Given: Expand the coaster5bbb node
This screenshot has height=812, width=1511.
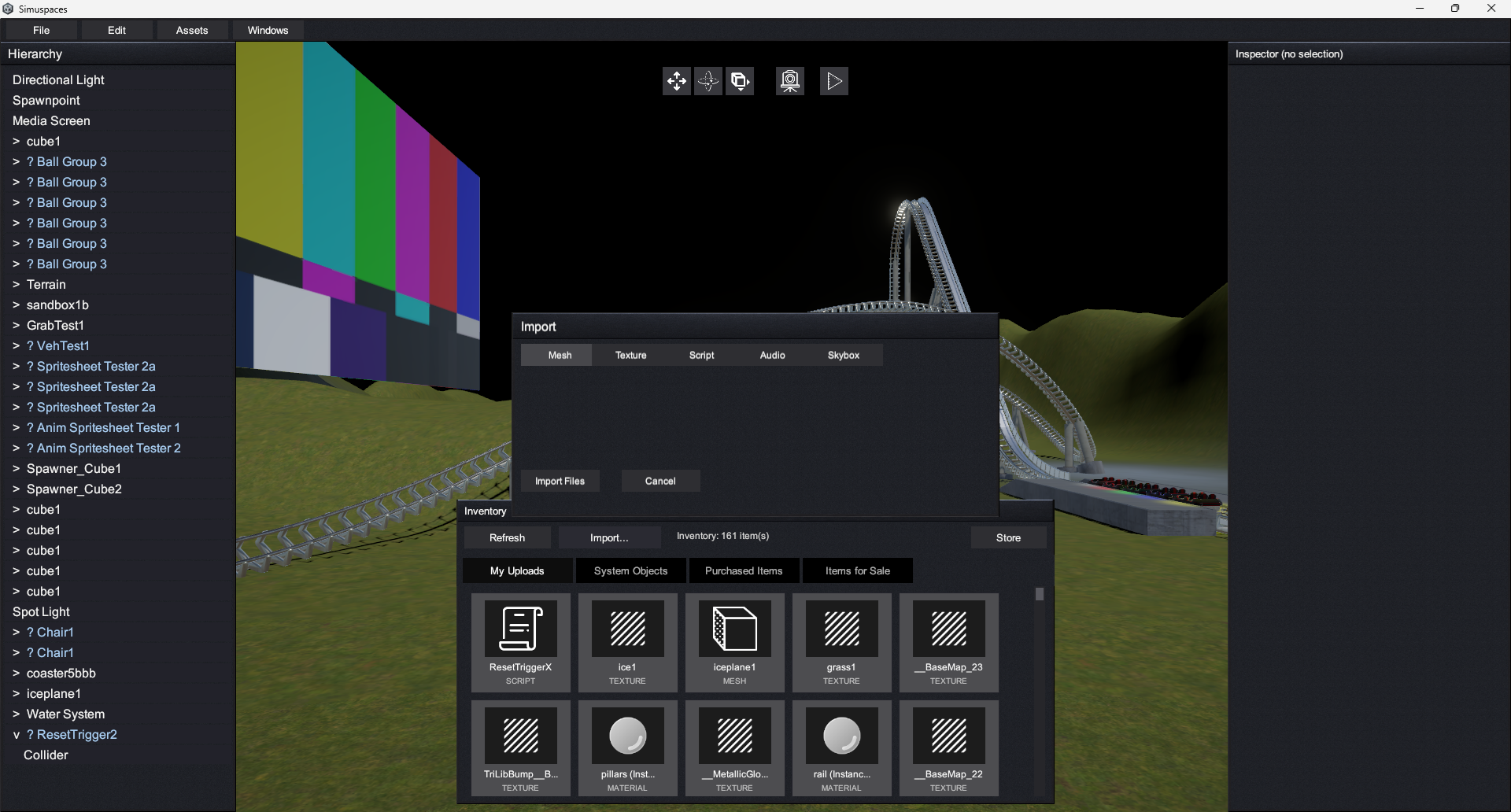Looking at the screenshot, I should pos(16,674).
